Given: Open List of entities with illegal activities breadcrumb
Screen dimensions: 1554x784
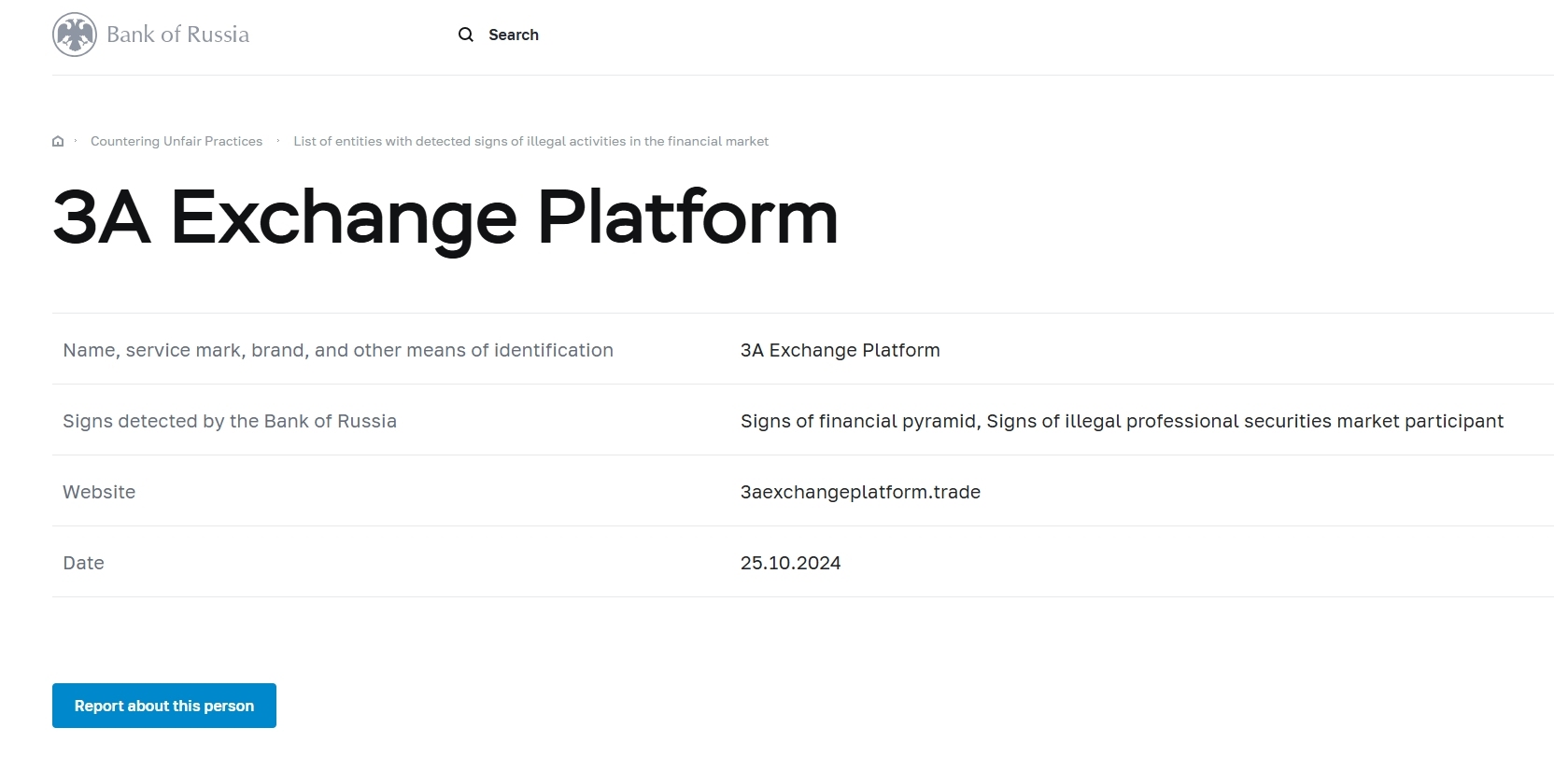Looking at the screenshot, I should click(x=530, y=141).
